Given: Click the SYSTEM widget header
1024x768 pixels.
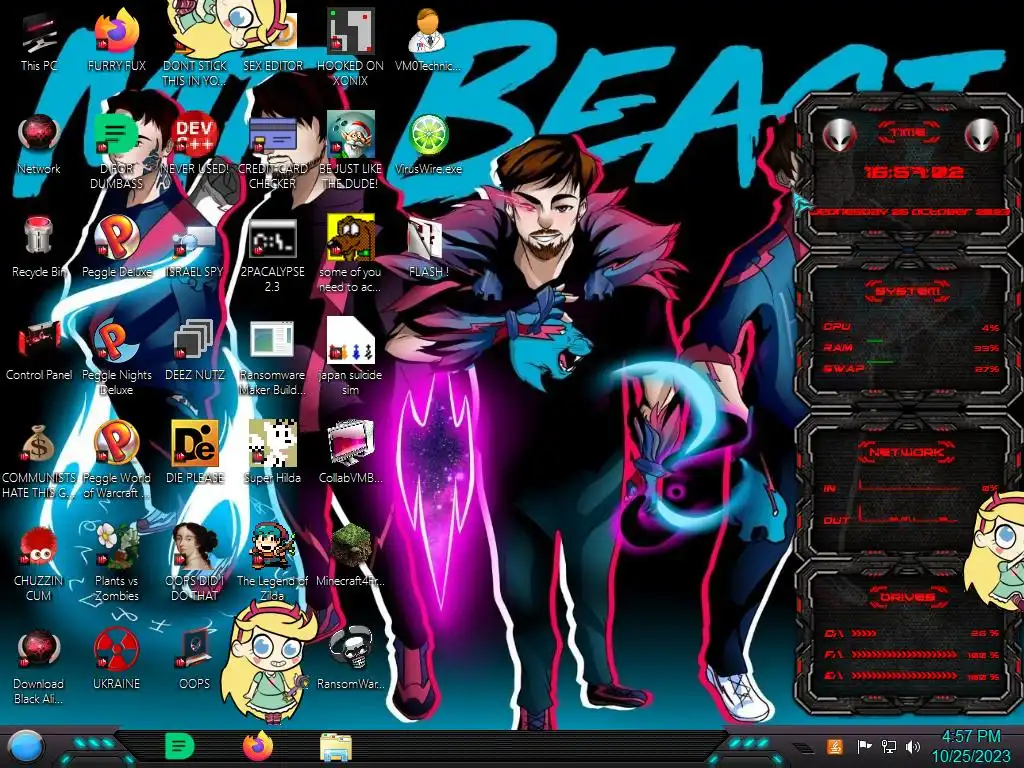Looking at the screenshot, I should point(908,291).
